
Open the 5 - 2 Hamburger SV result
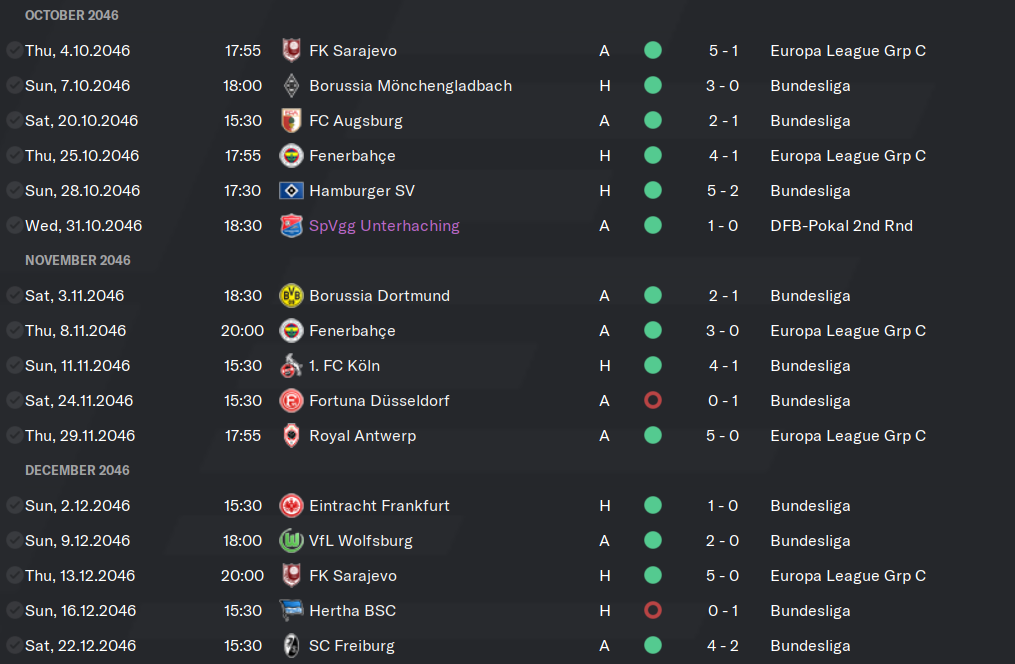pos(722,191)
